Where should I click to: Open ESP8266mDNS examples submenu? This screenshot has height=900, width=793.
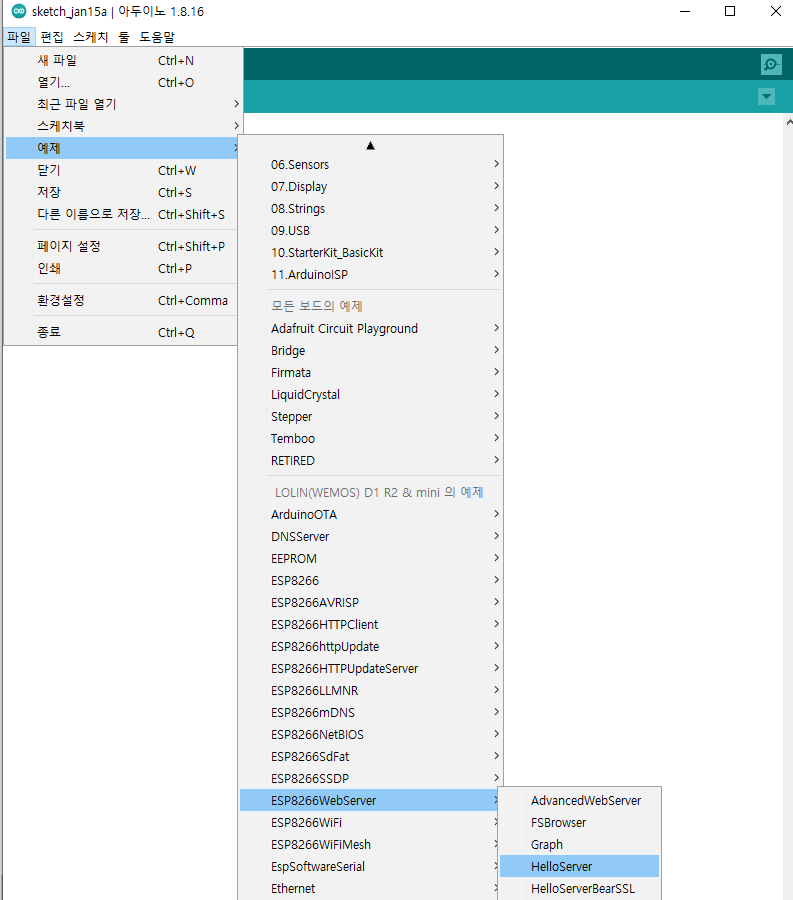click(371, 712)
